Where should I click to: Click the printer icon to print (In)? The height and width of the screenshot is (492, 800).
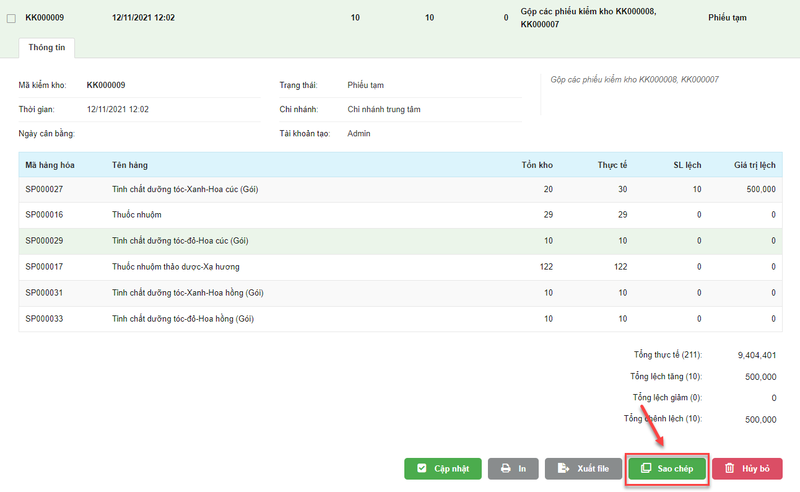506,468
